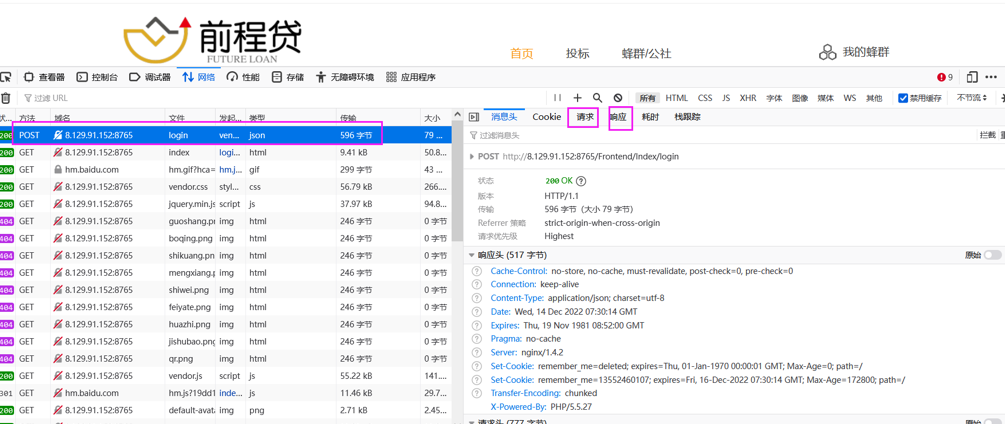The width and height of the screenshot is (1005, 424).
Task: Expand the POST login URL row
Action: 472,156
